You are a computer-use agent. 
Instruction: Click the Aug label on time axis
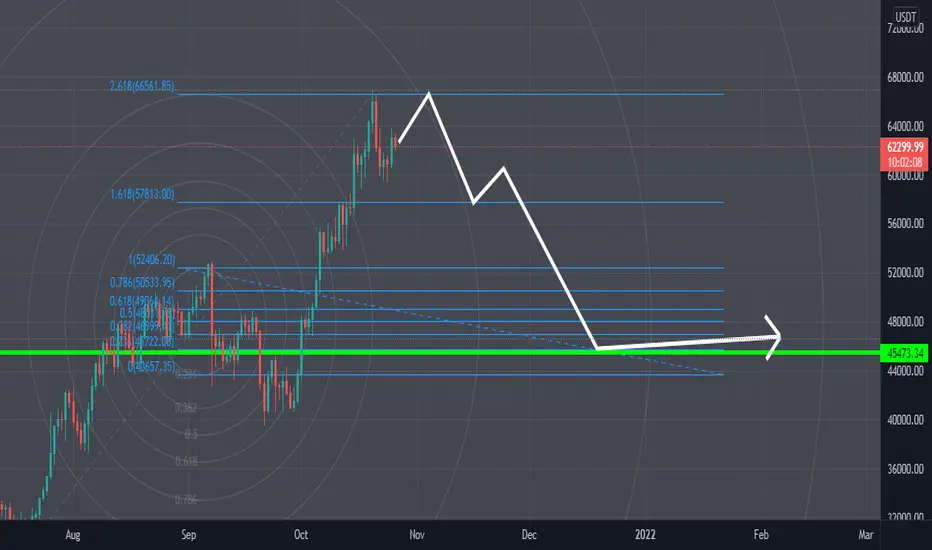click(73, 535)
